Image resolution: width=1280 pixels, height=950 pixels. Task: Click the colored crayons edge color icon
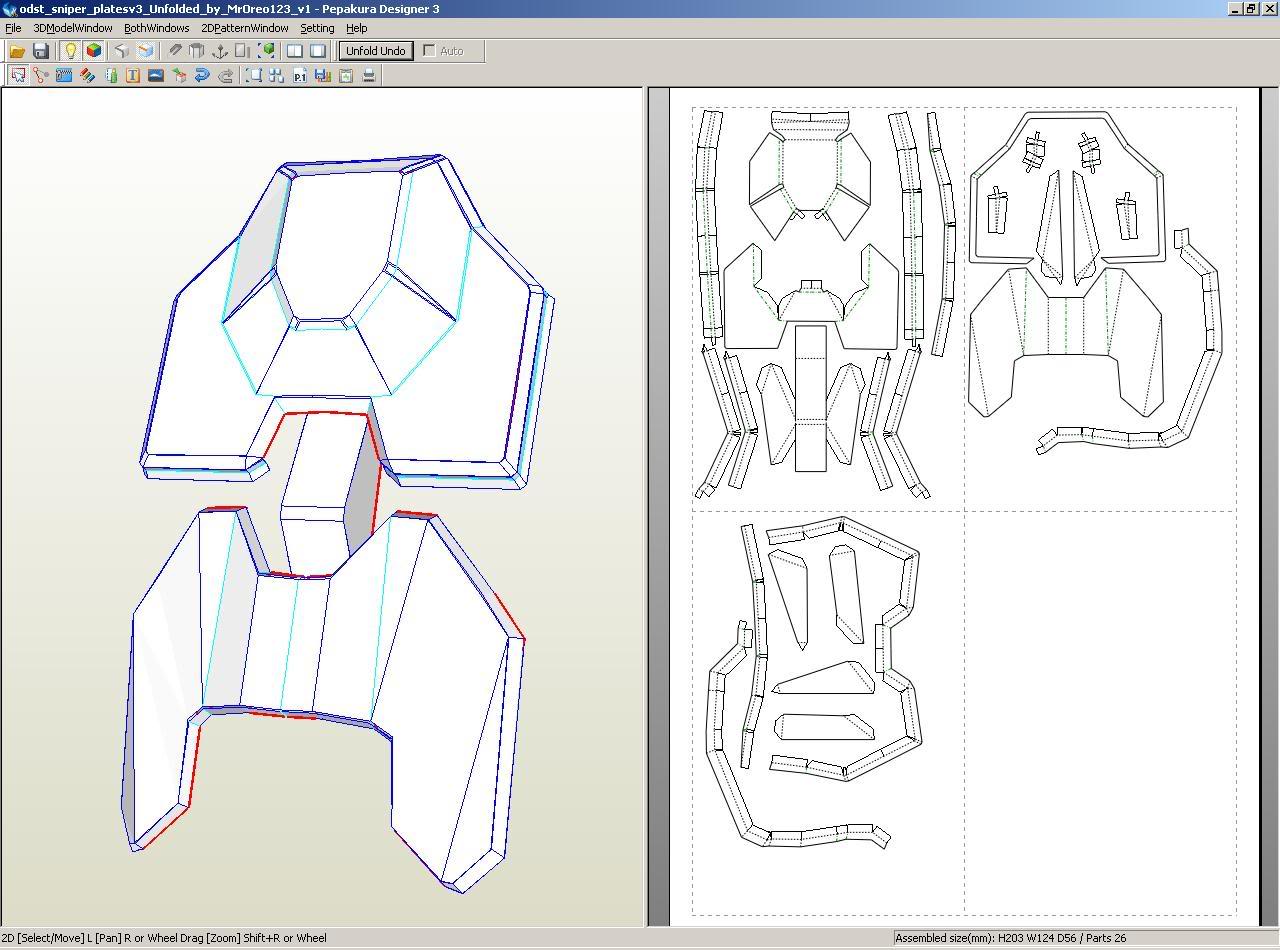[87, 75]
